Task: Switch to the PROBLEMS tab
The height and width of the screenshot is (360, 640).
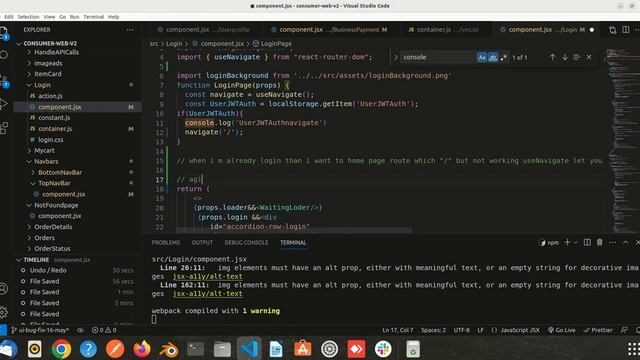Action: 166,242
